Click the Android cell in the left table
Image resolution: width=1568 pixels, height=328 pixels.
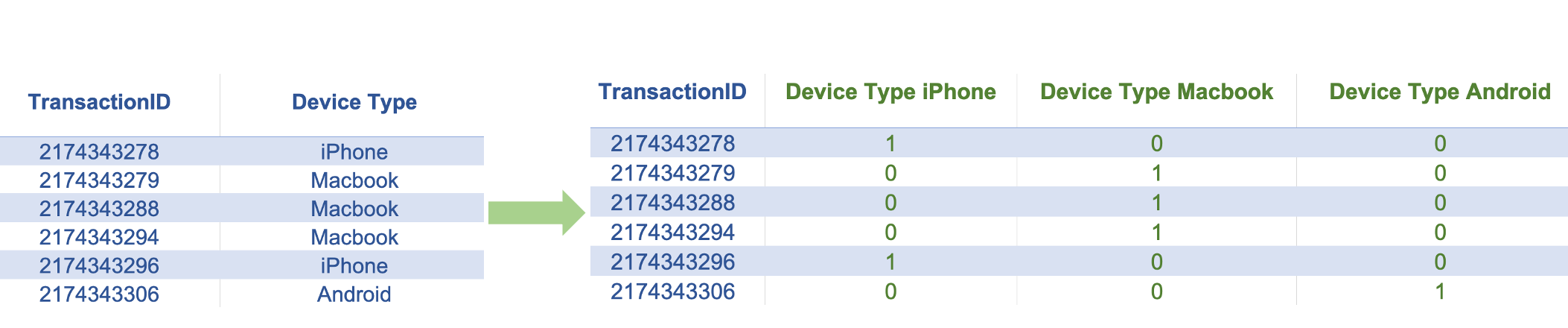pyautogui.click(x=354, y=294)
